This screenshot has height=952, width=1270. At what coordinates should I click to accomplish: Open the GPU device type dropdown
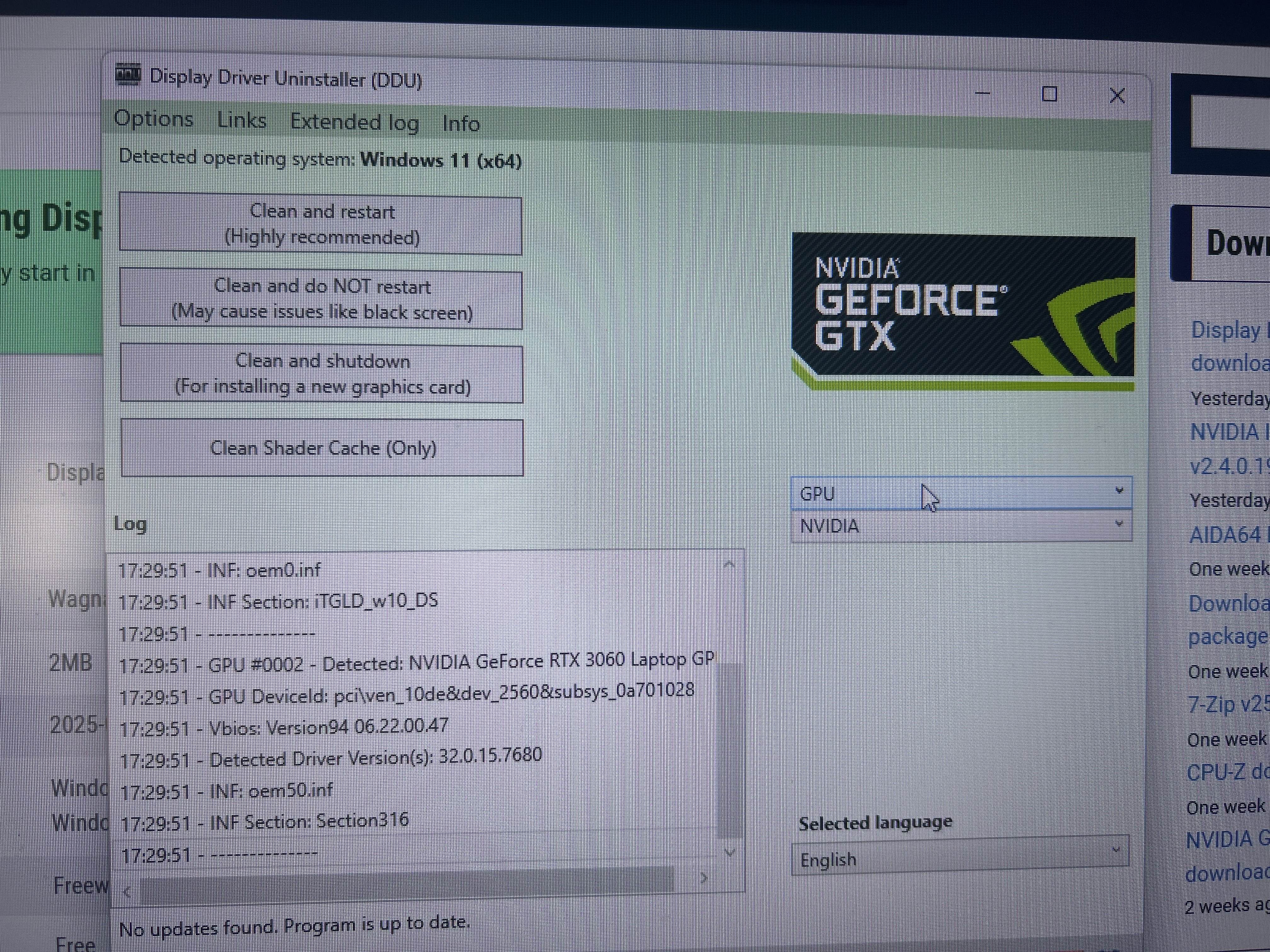[961, 493]
